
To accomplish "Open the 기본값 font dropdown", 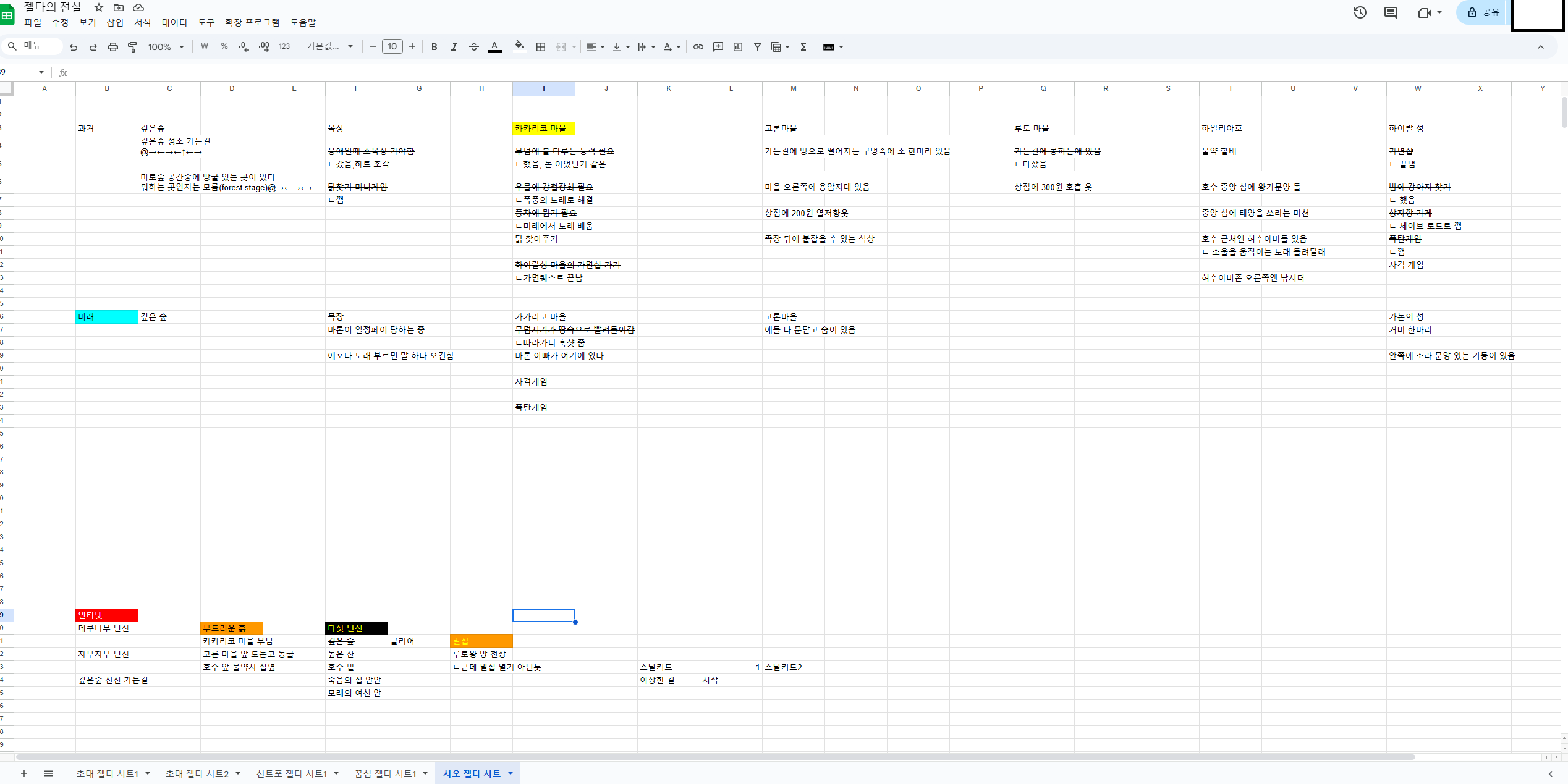I will click(x=330, y=47).
